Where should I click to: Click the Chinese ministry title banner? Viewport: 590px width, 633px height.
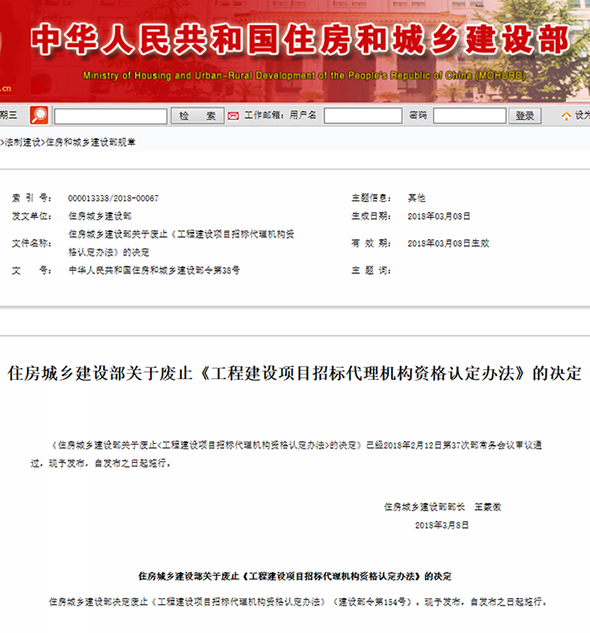click(x=300, y=40)
